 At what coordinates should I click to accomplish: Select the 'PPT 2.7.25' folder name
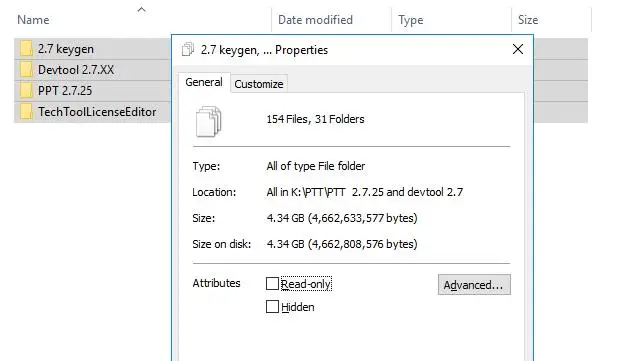(65, 91)
